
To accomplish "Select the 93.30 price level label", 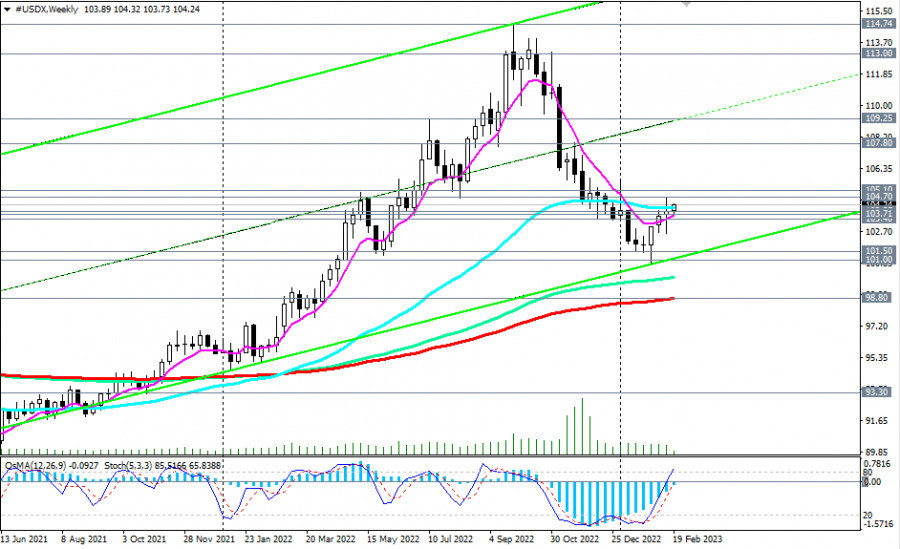I will (878, 393).
